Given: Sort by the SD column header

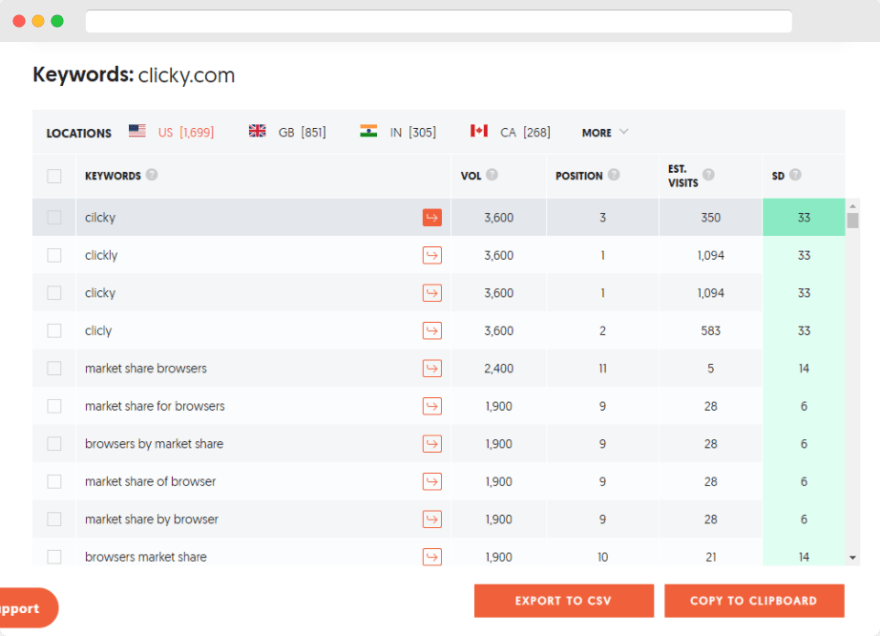Looking at the screenshot, I should pyautogui.click(x=778, y=176).
